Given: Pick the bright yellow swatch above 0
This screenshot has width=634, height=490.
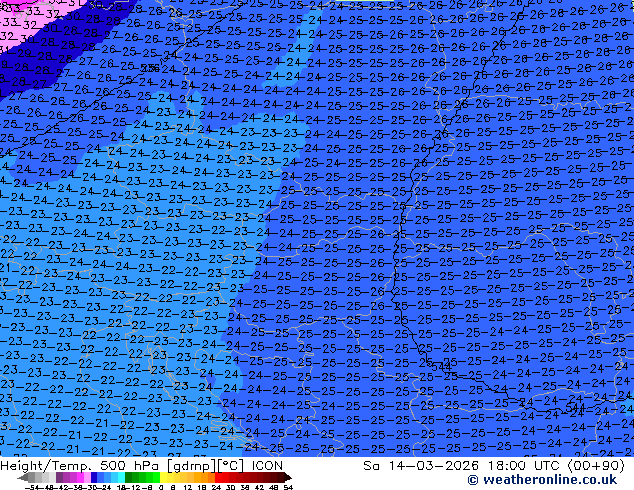Looking at the screenshot, I should pyautogui.click(x=163, y=477).
